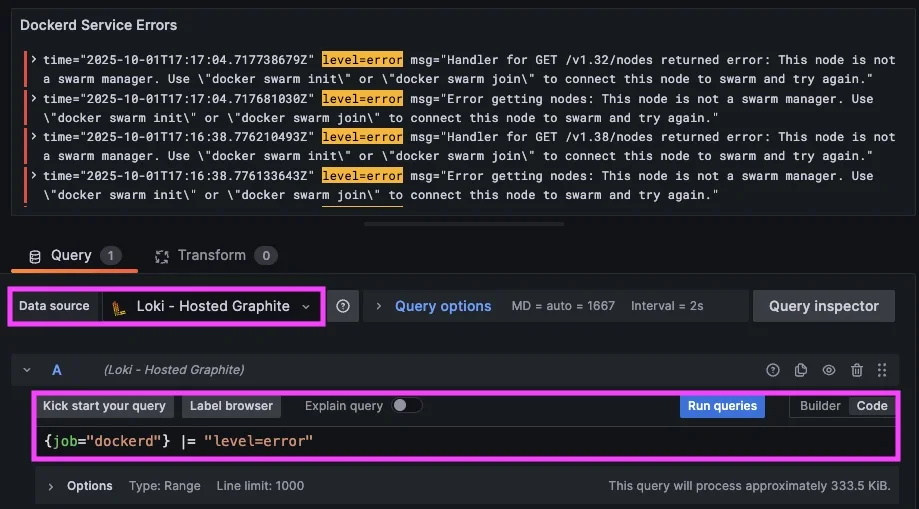This screenshot has height=509, width=919.
Task: Expand log line with timestamp 17:16:38.776133643Z
Action: [35, 176]
